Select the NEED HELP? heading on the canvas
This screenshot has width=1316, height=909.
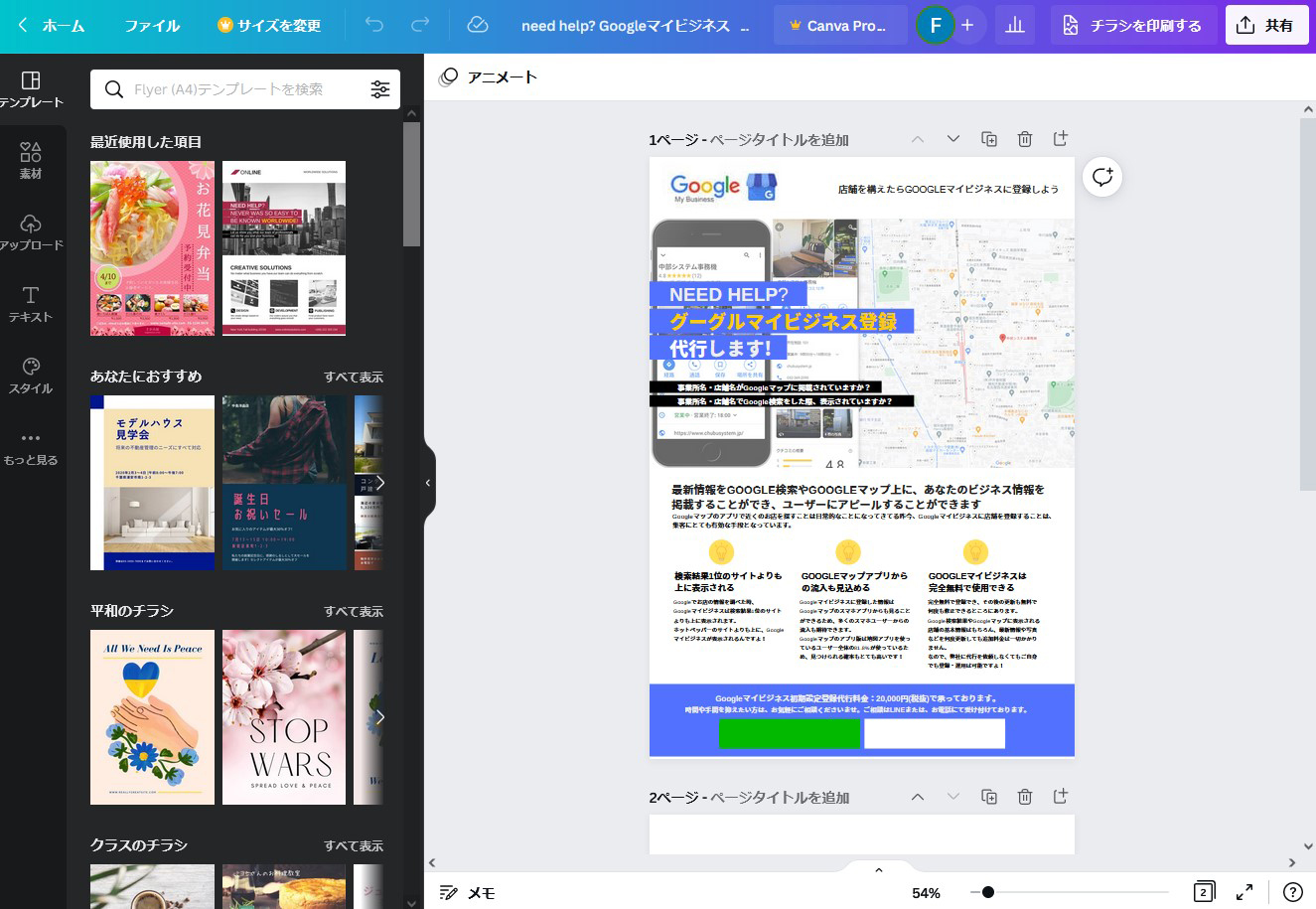coord(728,294)
